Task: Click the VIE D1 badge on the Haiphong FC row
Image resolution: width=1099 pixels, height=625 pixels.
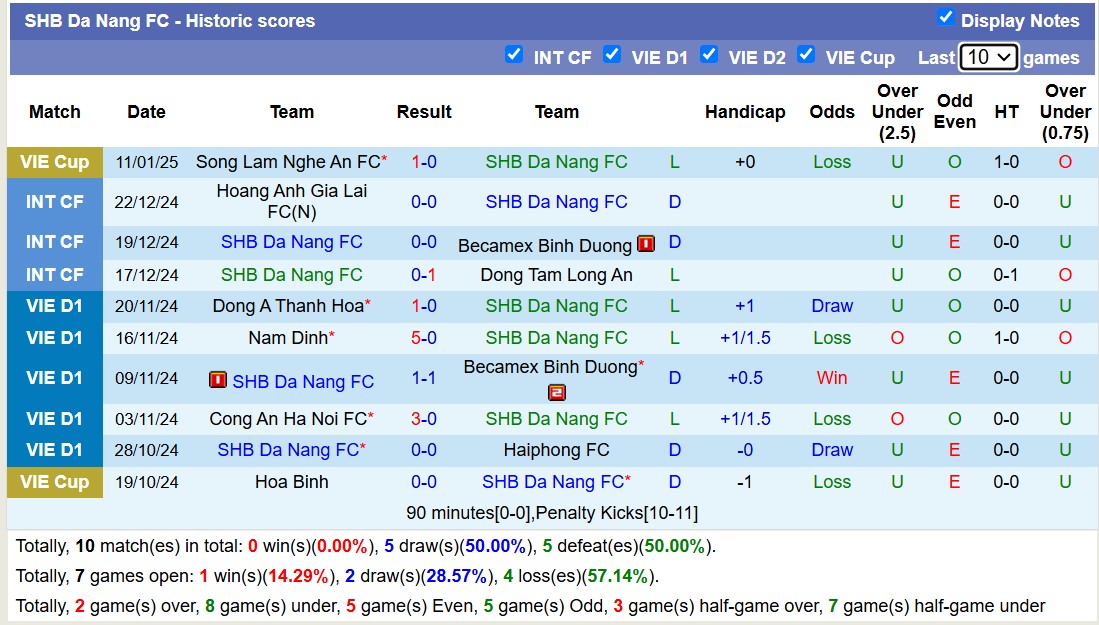Action: [x=55, y=450]
